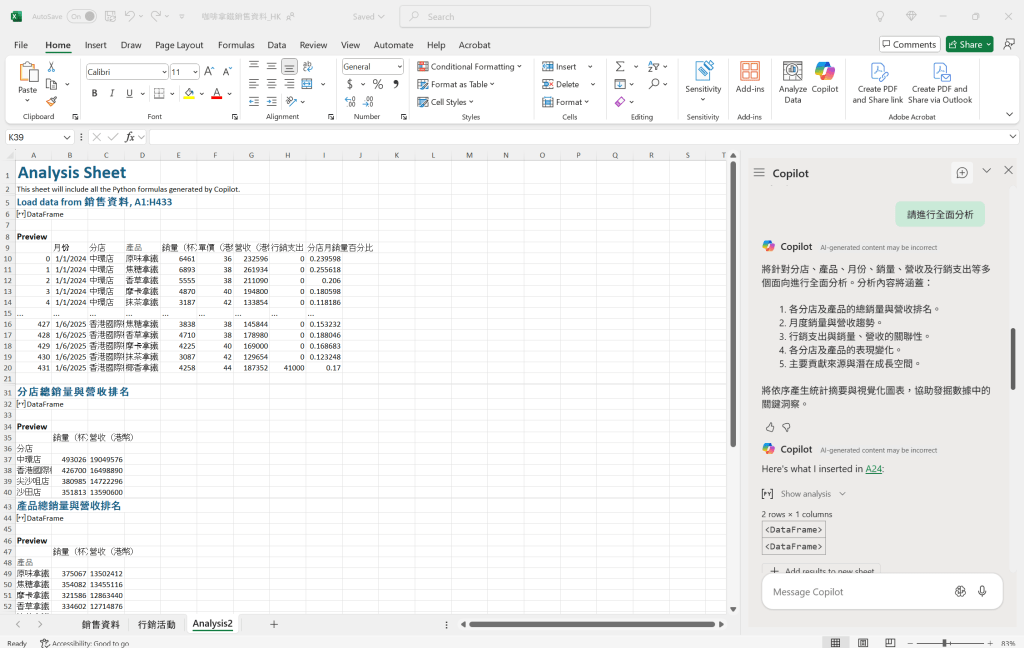
Task: Click the Increase Decimal icon
Action: tap(350, 102)
